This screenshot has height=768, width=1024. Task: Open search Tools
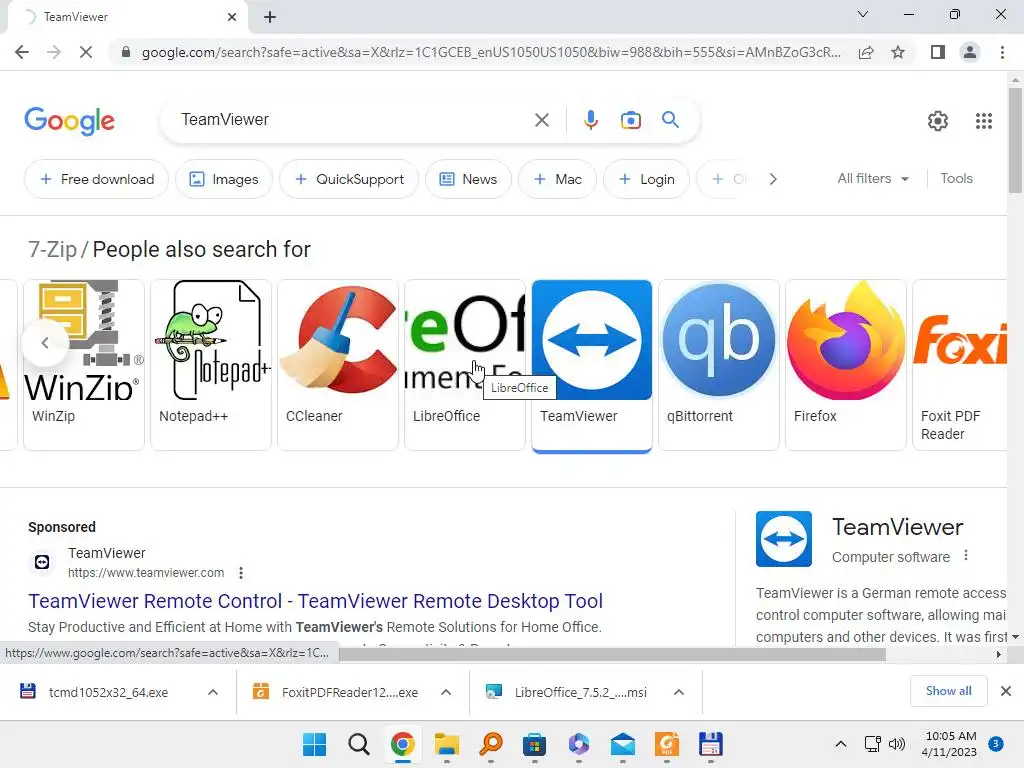(956, 178)
